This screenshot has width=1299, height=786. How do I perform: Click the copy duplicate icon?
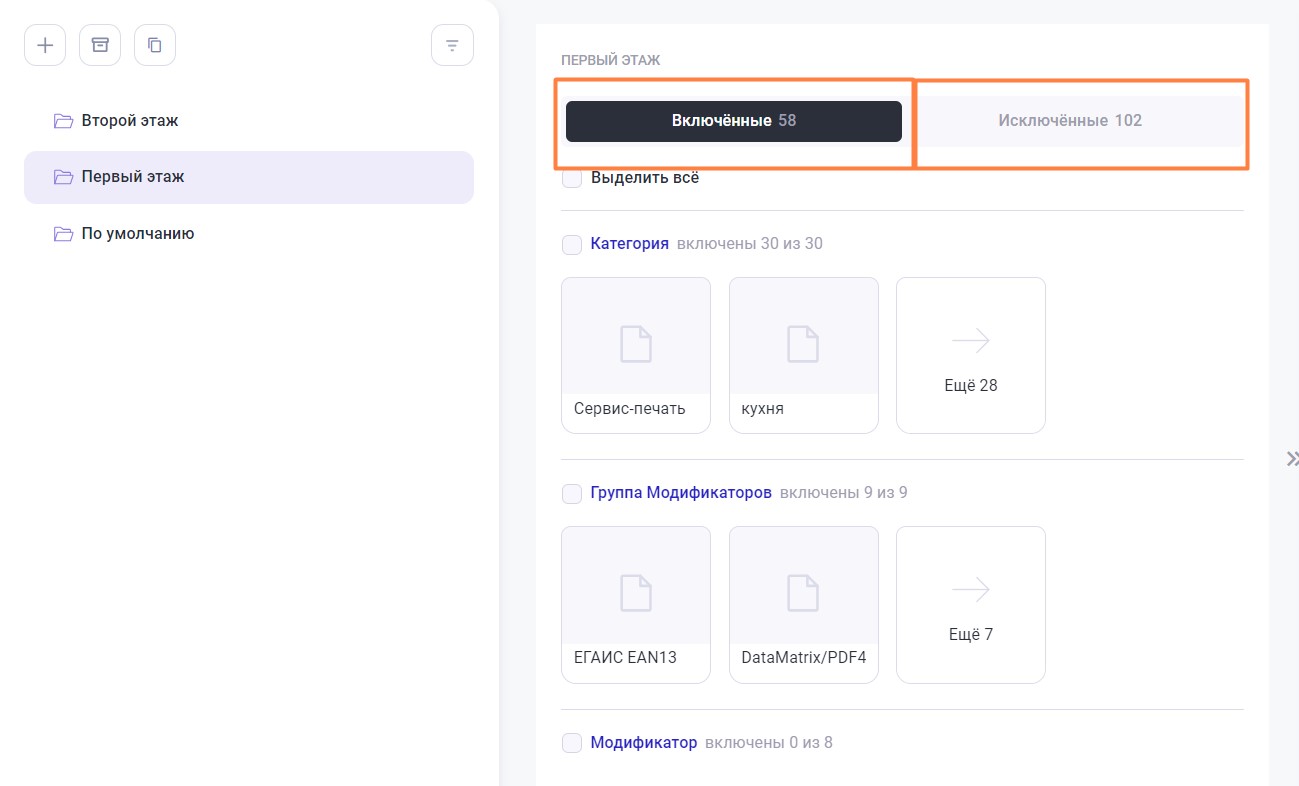(x=155, y=45)
